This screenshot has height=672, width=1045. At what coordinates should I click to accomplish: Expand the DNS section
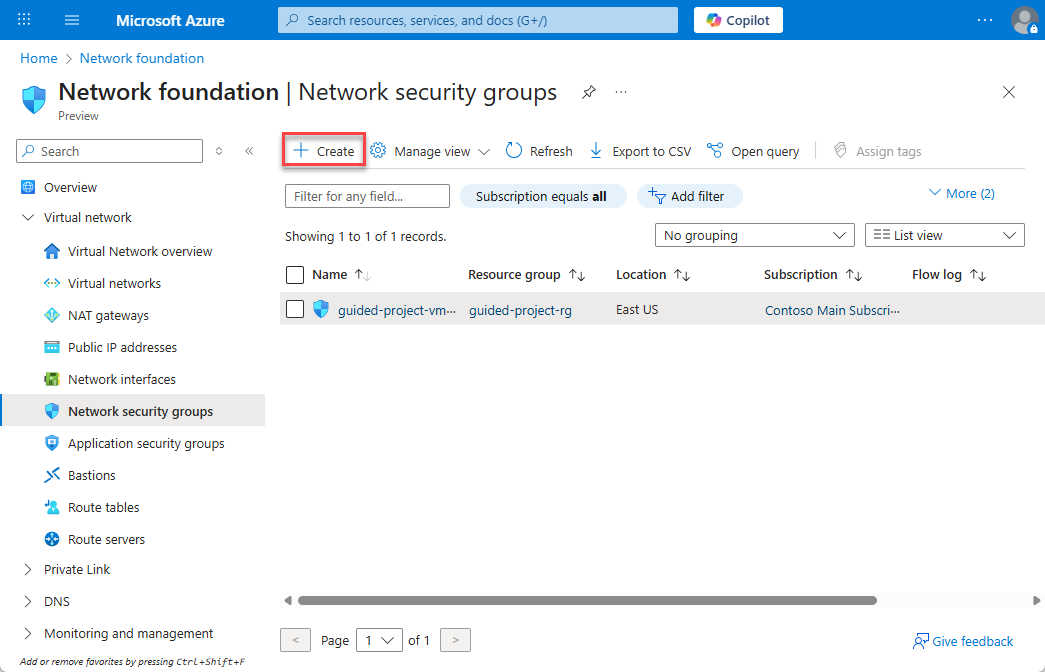pos(28,601)
